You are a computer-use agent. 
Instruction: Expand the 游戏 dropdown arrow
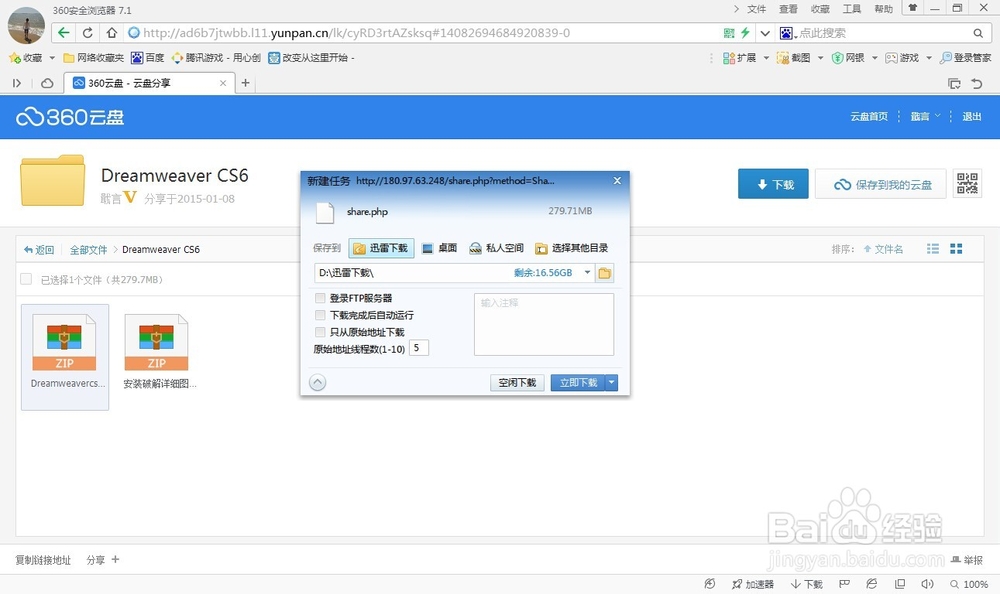click(929, 58)
